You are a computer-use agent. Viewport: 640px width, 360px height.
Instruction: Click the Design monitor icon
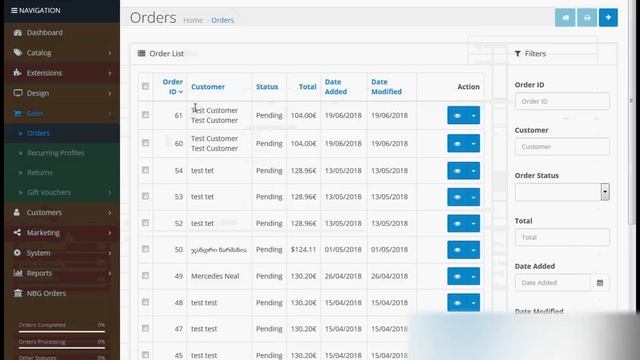18,93
